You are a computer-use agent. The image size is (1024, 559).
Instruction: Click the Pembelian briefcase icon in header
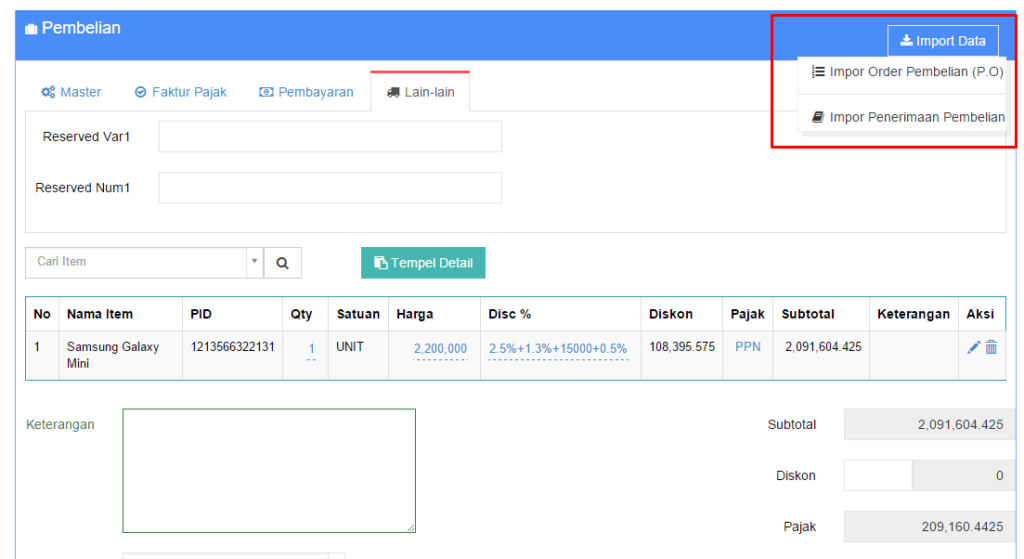click(x=31, y=29)
